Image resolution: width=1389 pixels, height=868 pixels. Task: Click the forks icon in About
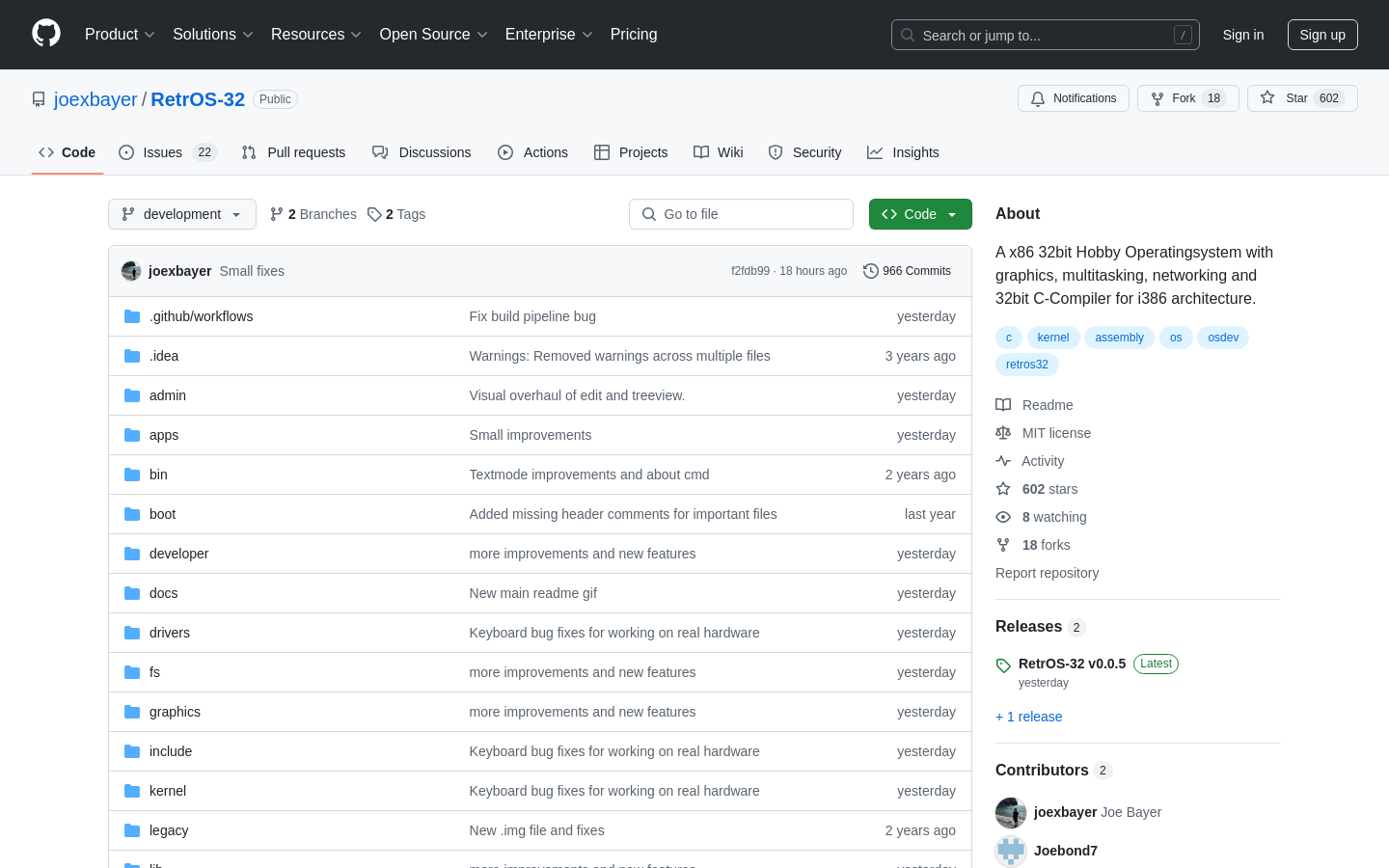[1003, 545]
